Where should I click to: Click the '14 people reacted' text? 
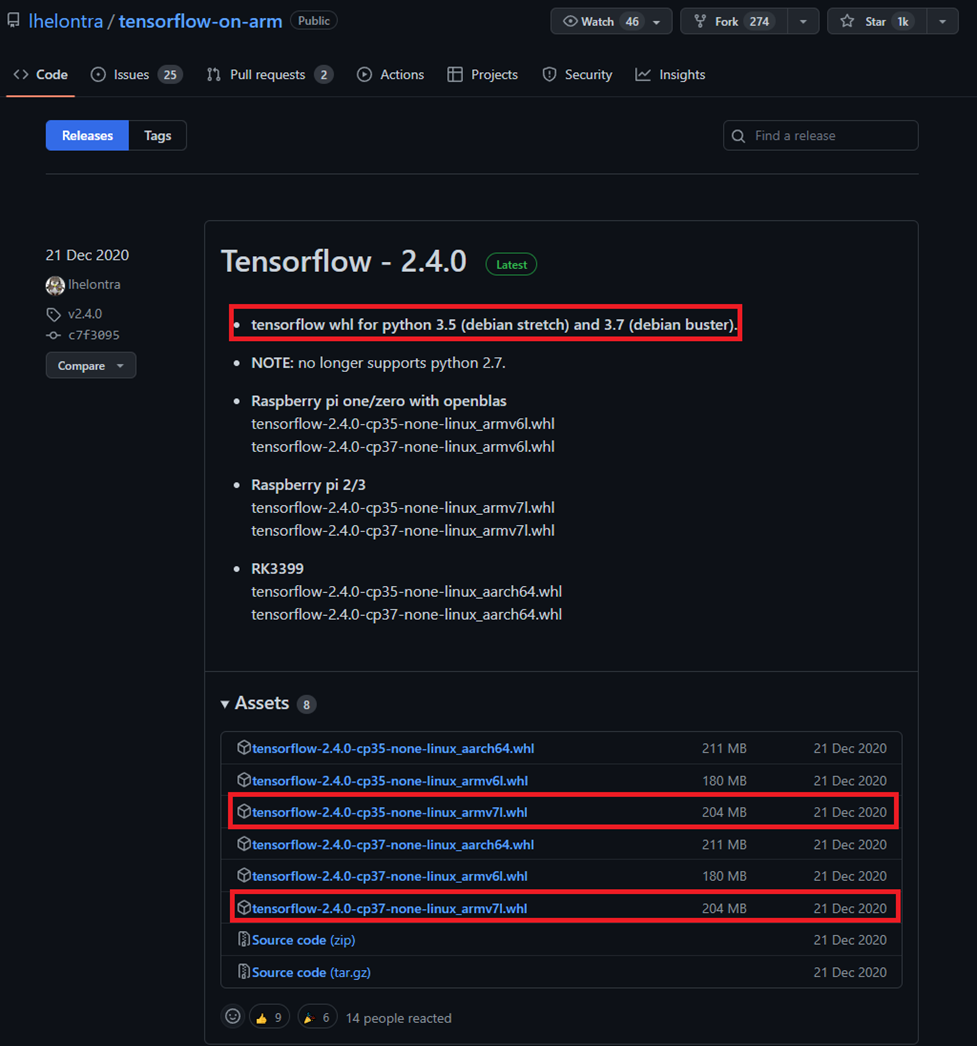tap(398, 1018)
